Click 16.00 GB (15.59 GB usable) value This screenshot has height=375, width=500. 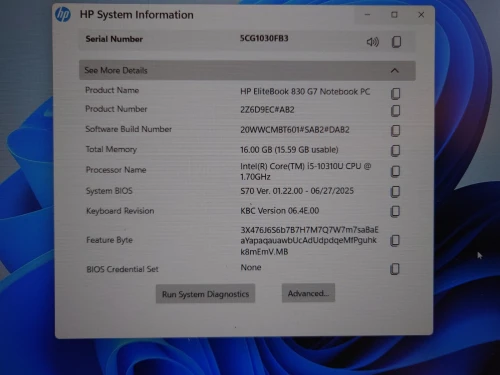(289, 150)
